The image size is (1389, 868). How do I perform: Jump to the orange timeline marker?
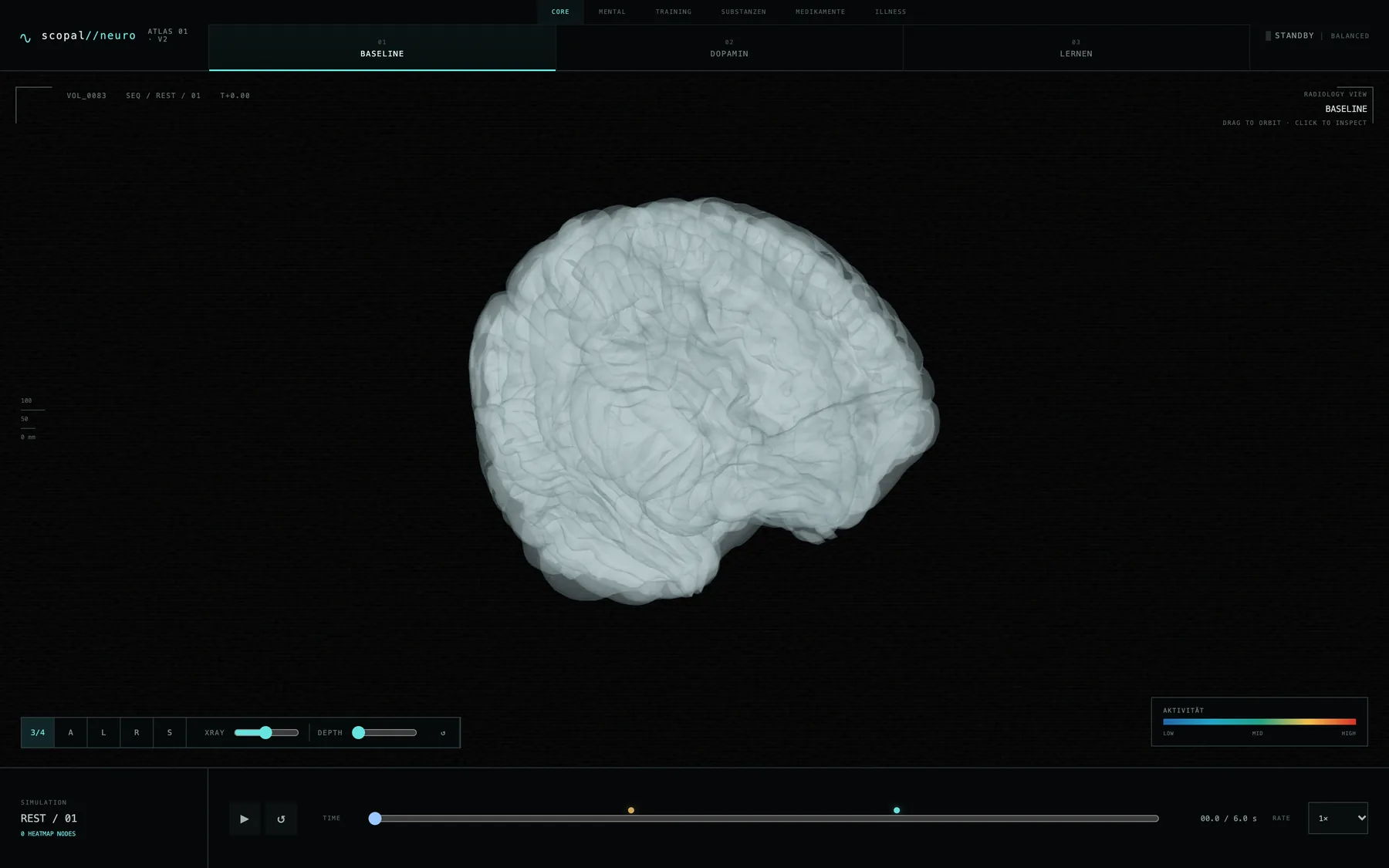631,810
